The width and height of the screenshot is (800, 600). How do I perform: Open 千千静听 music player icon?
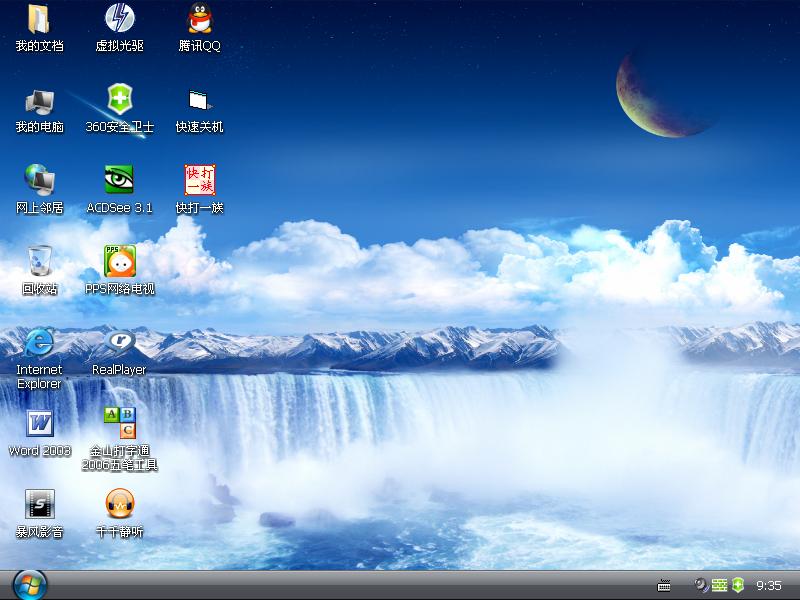(119, 504)
